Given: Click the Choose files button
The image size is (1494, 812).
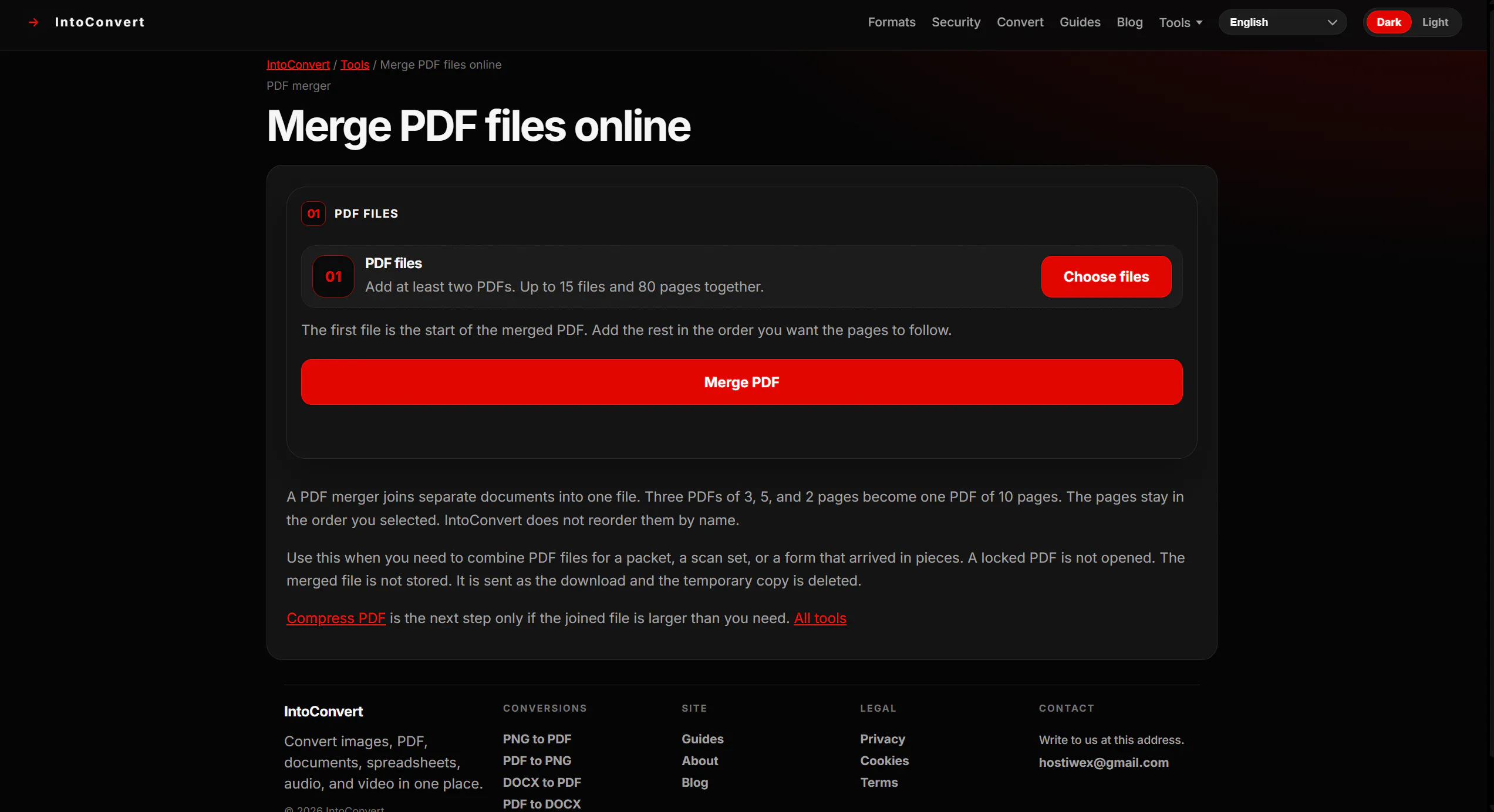Looking at the screenshot, I should point(1106,276).
